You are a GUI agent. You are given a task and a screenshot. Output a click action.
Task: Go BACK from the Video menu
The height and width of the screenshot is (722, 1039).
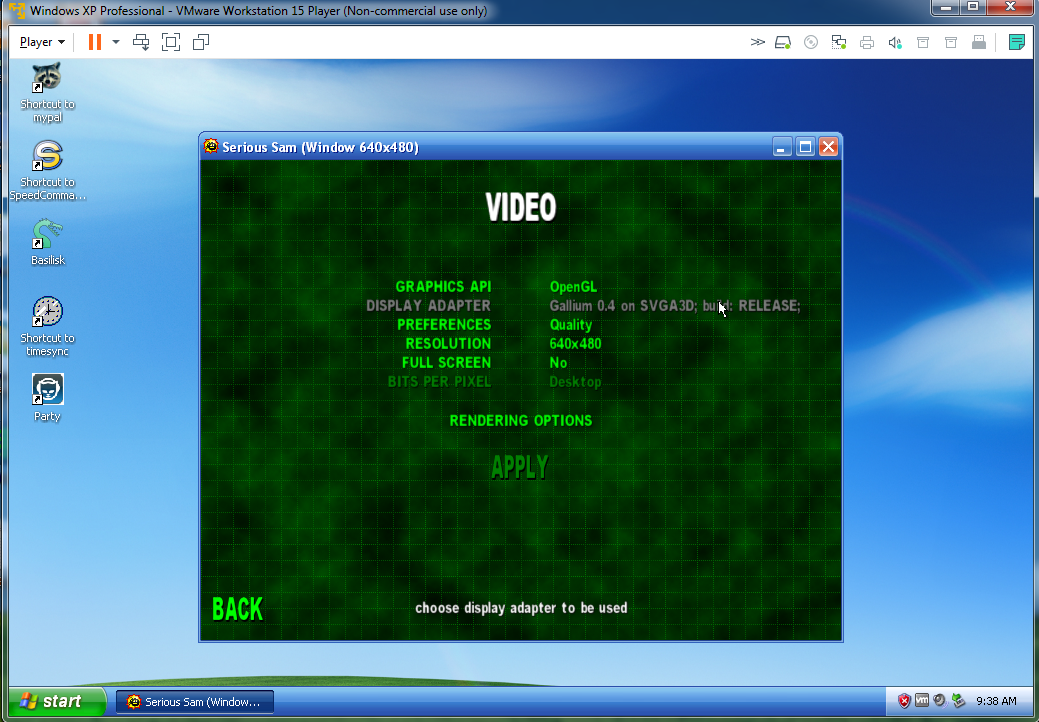click(x=237, y=609)
